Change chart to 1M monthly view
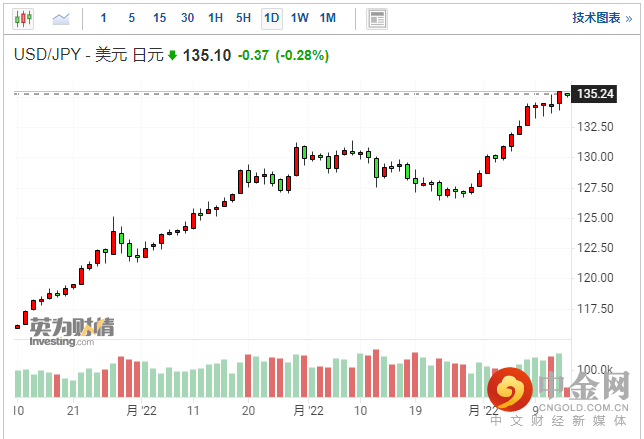This screenshot has height=439, width=644. point(328,18)
